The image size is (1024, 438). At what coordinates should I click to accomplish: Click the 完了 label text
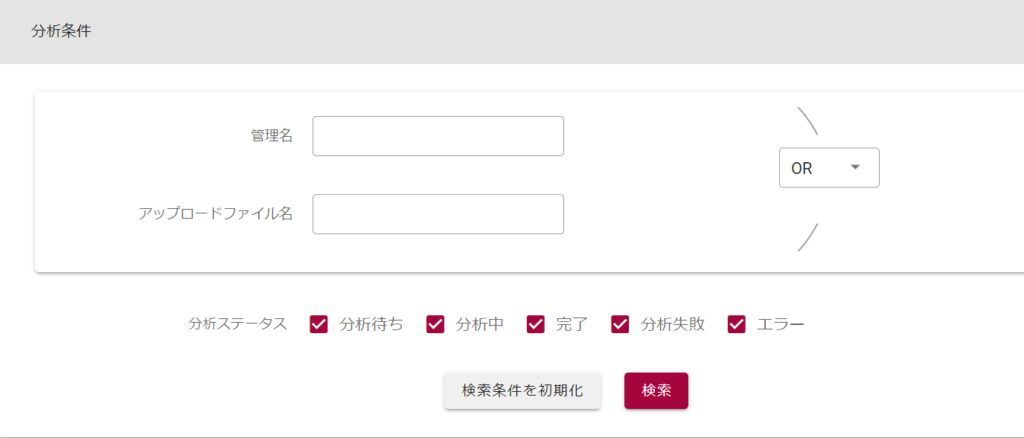click(572, 324)
